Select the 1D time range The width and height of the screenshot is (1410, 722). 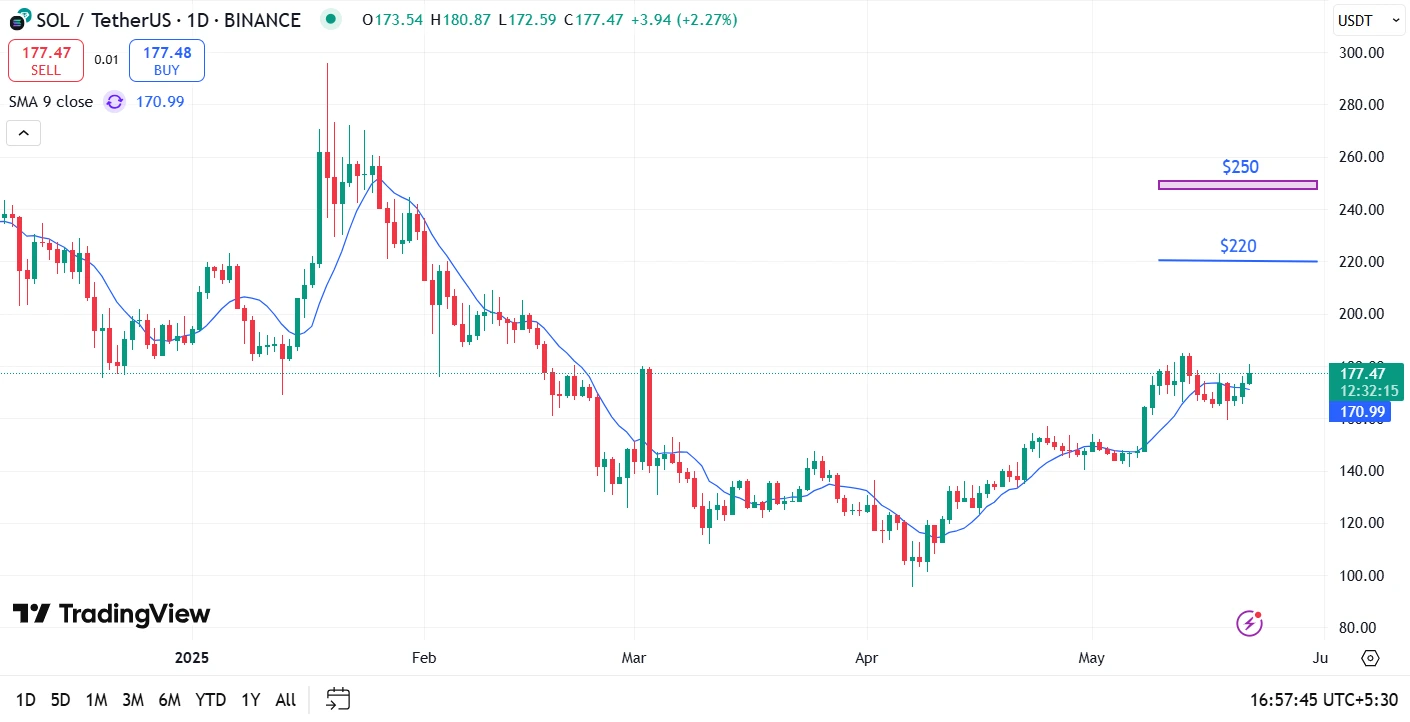(x=26, y=700)
